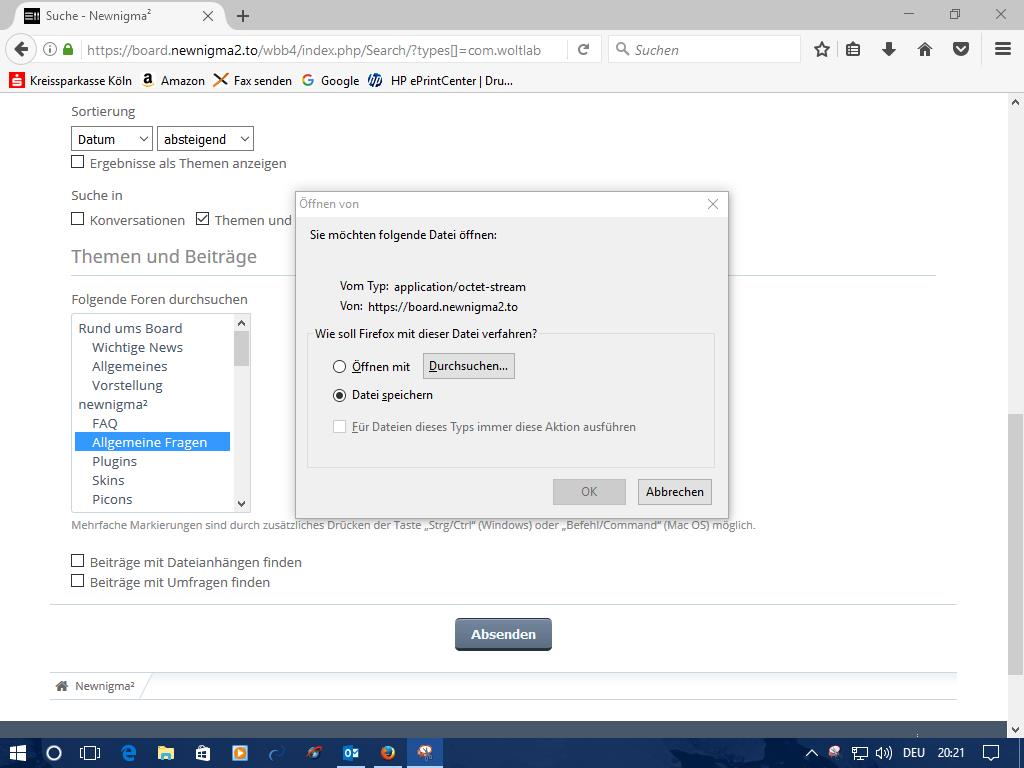Open Firefox hamburger menu
Screen dimensions: 1024x768
pos(1003,49)
